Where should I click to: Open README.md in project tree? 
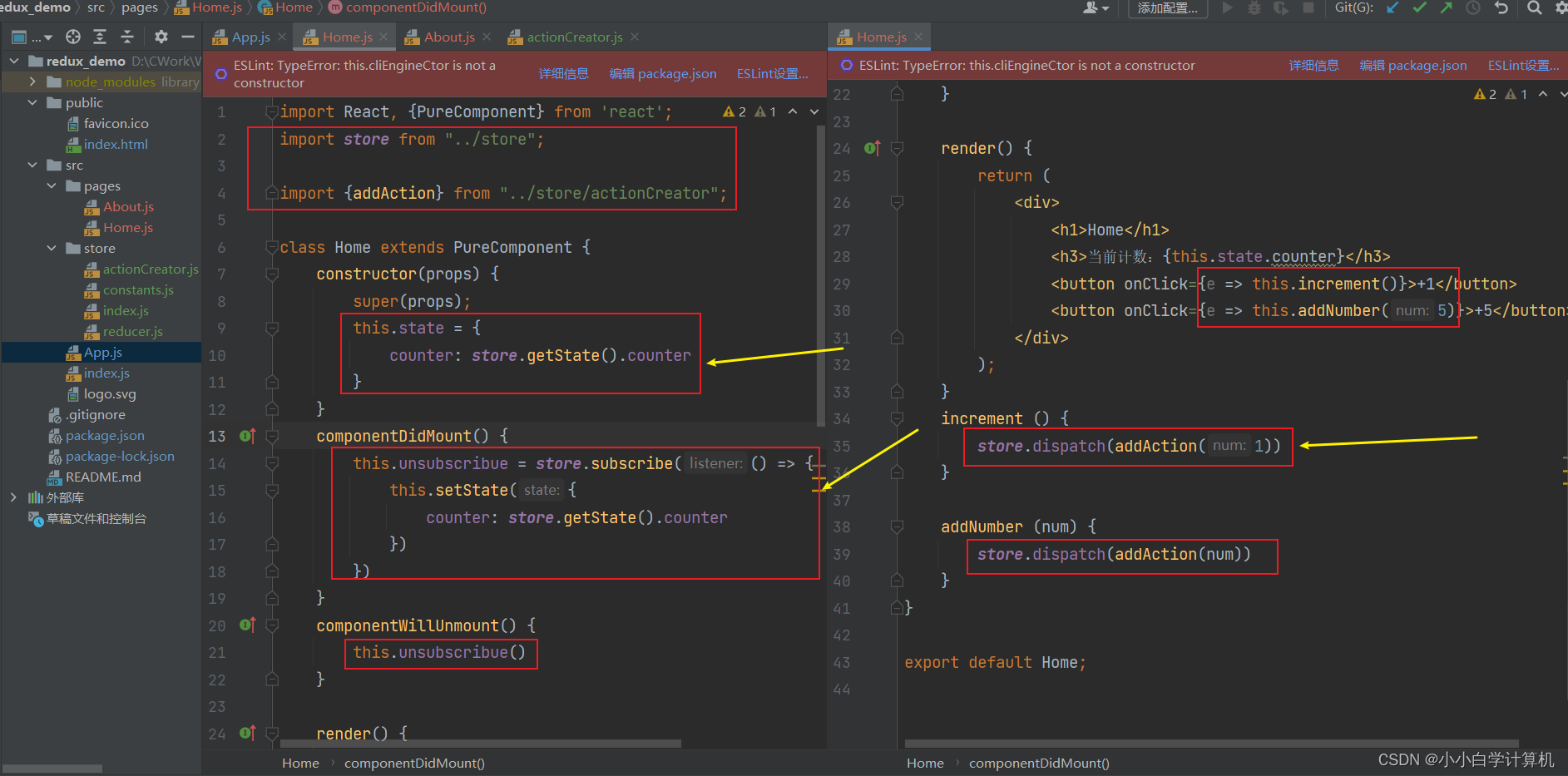[95, 477]
